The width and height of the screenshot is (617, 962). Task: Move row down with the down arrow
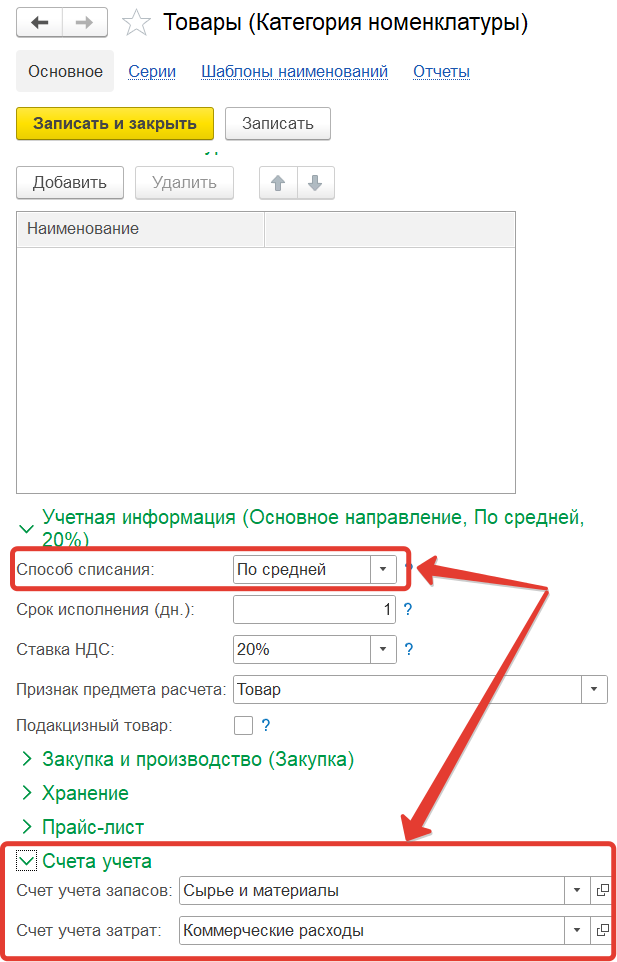coord(315,183)
